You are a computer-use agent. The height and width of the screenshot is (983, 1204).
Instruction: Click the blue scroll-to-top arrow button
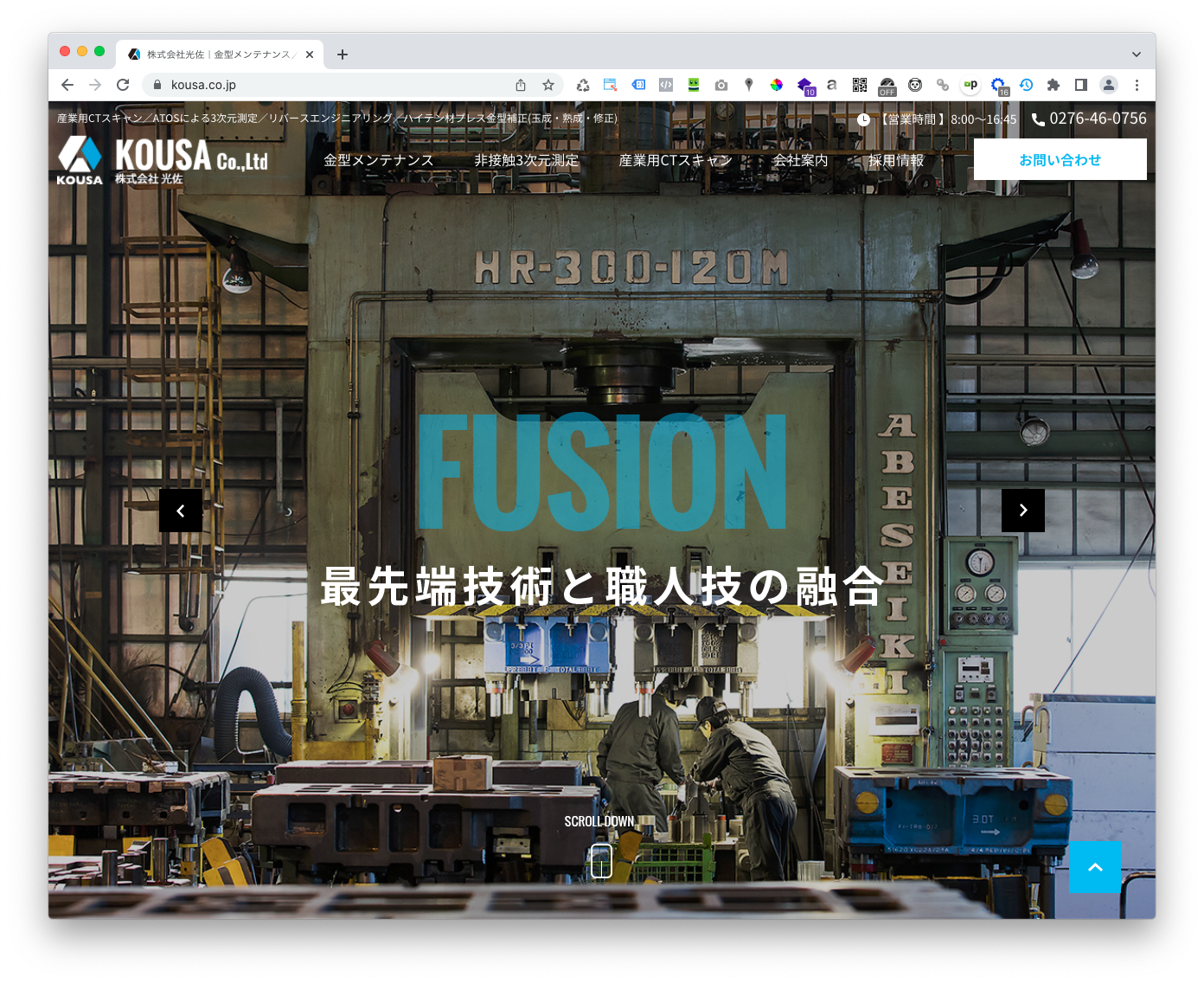(1094, 866)
